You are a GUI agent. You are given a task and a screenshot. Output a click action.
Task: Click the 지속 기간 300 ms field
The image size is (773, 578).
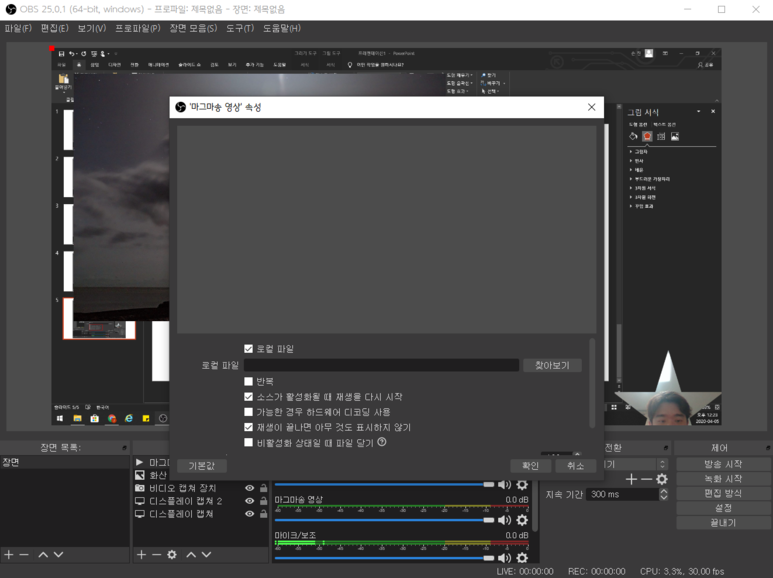coord(622,494)
